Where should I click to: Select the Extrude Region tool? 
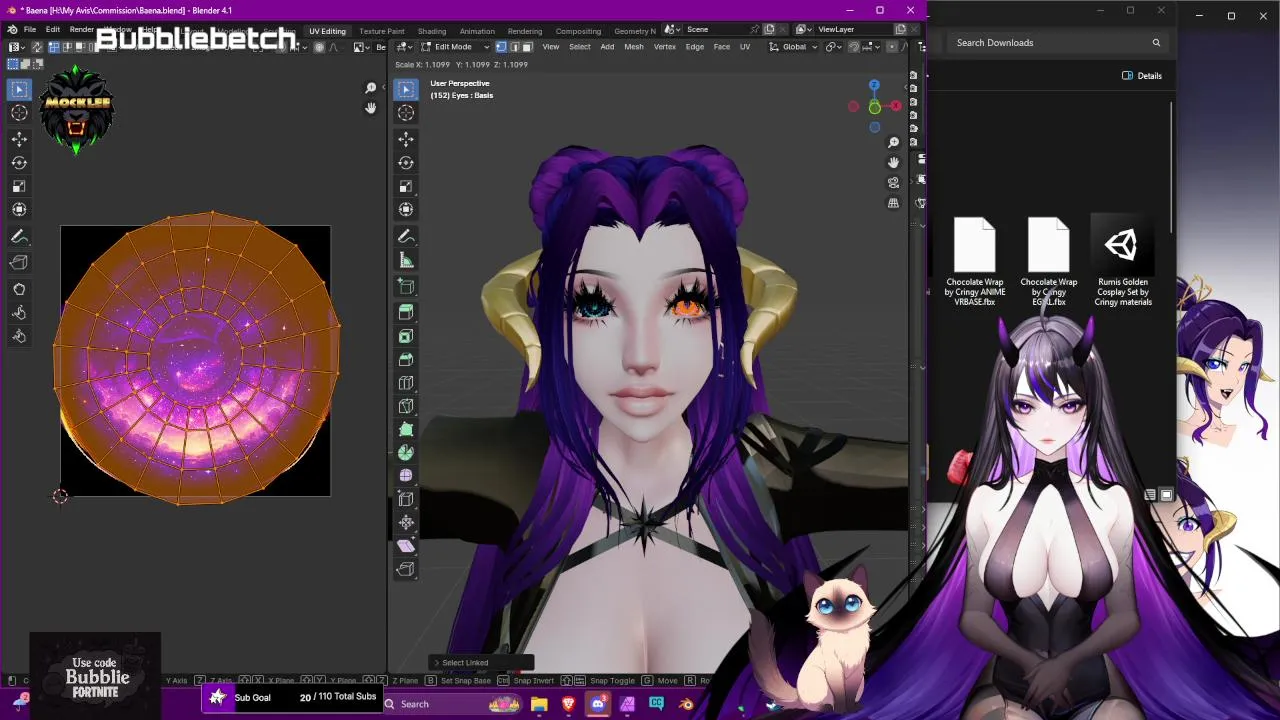406,313
